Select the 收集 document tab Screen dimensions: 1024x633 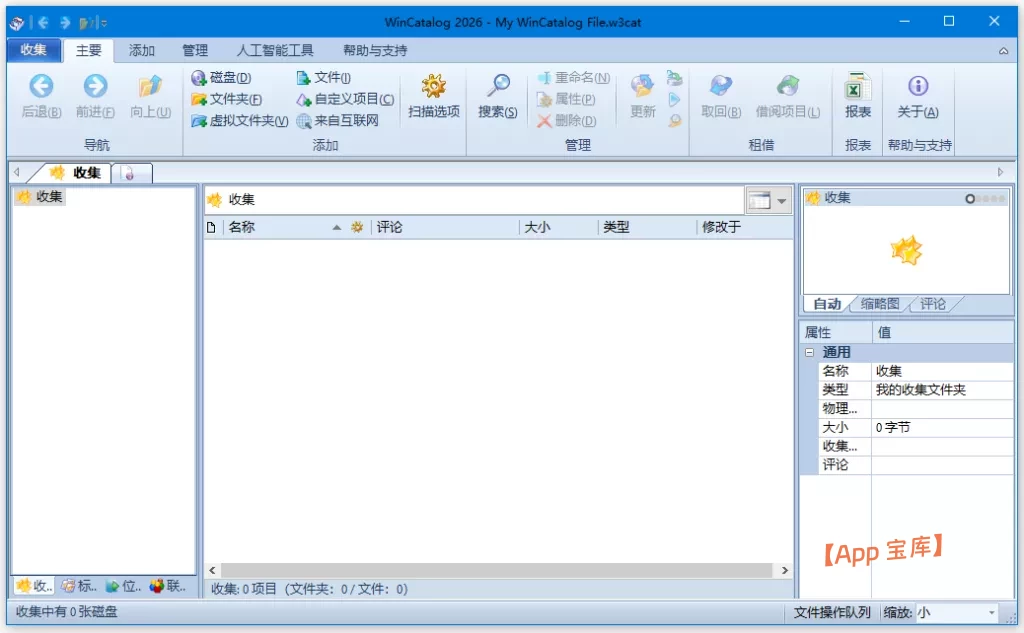(76, 172)
